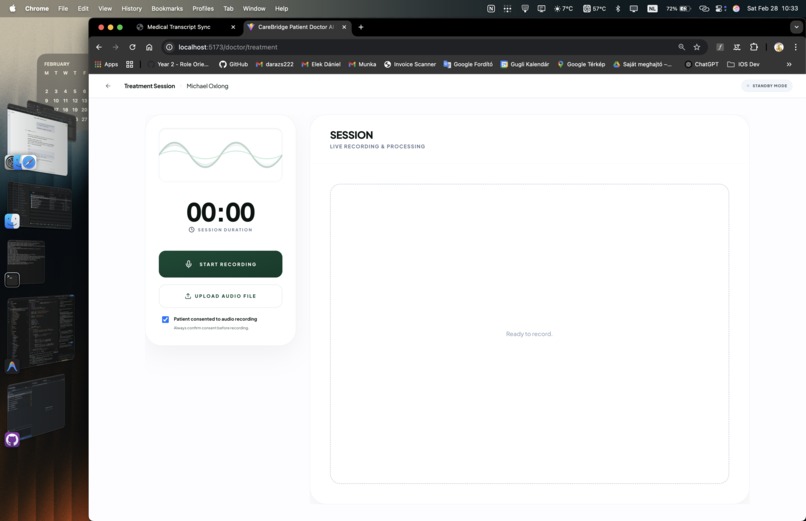Open the Finder icon in Stage Manager
Image resolution: width=806 pixels, height=521 pixels.
click(12, 221)
